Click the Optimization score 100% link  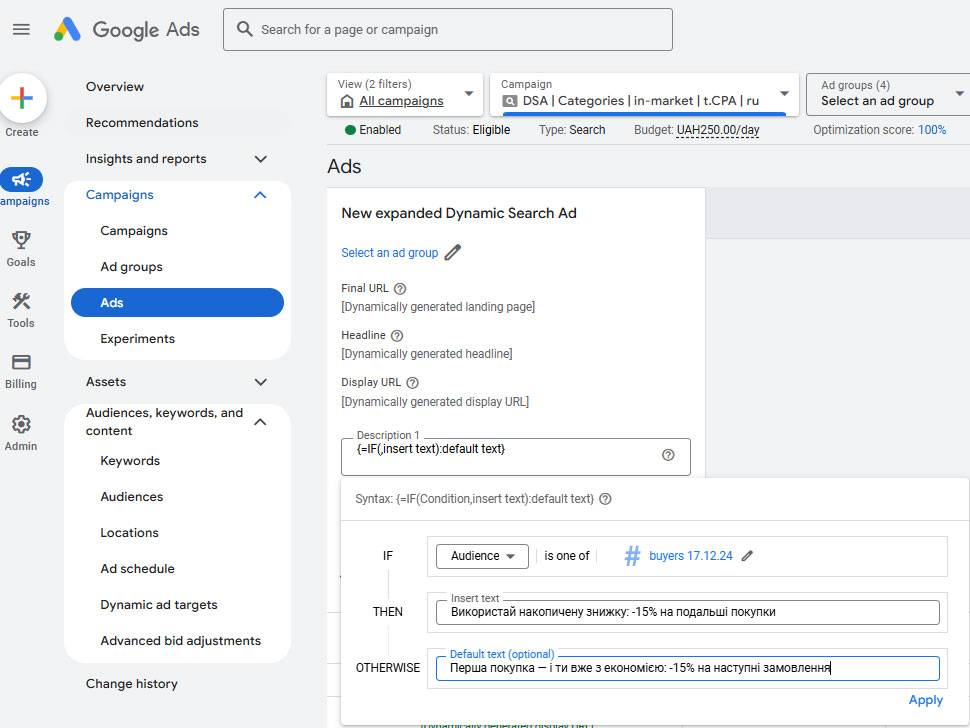coord(932,130)
